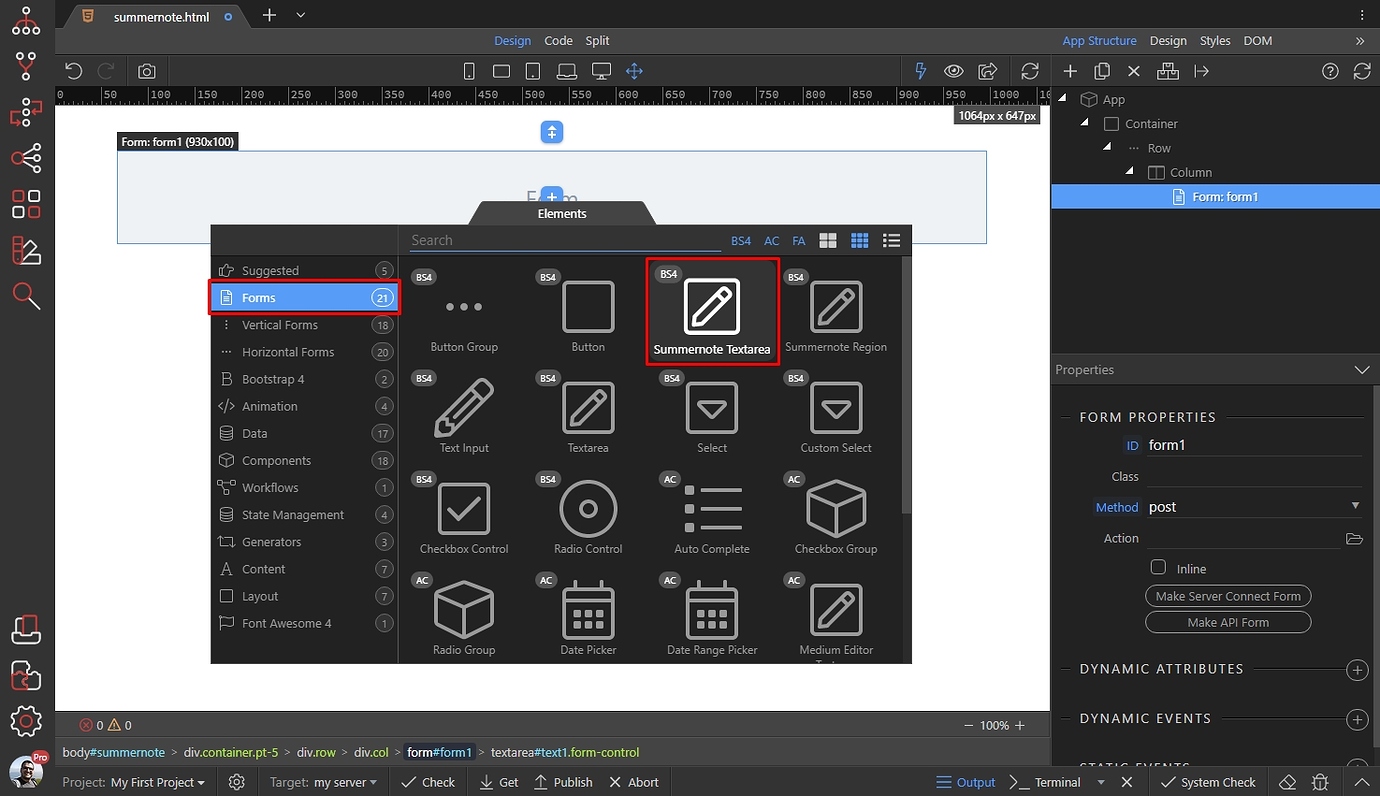The image size is (1380, 796).
Task: Open the Styles panel
Action: tap(1215, 41)
